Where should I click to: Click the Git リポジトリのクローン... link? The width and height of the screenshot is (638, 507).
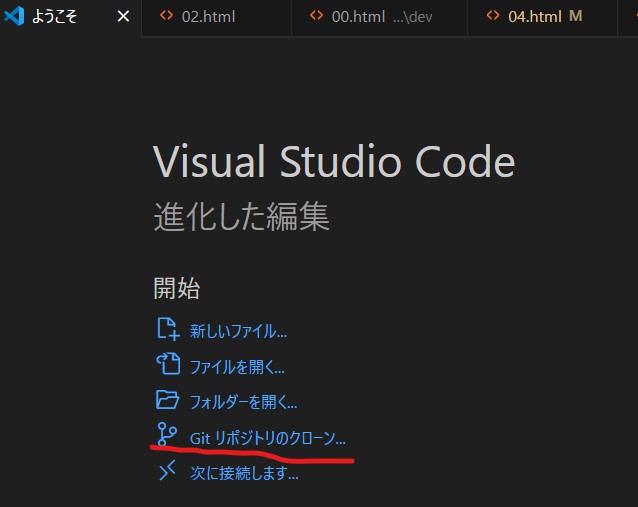(x=268, y=438)
